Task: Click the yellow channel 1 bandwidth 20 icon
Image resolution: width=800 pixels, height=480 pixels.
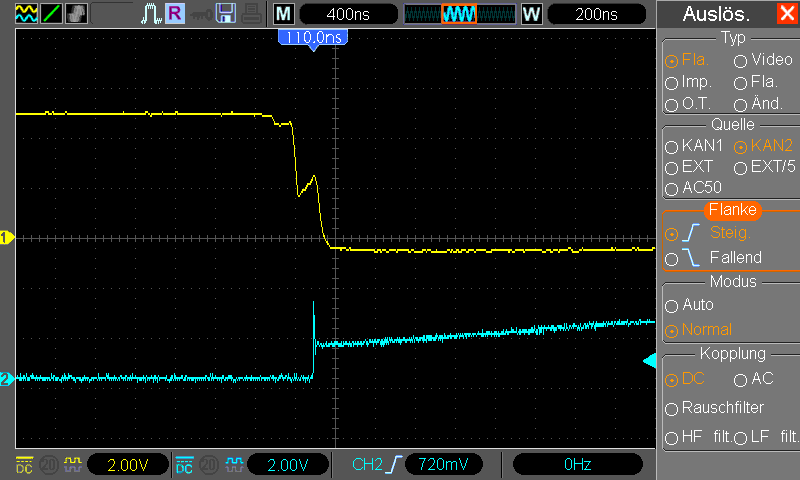Action: tap(48, 465)
